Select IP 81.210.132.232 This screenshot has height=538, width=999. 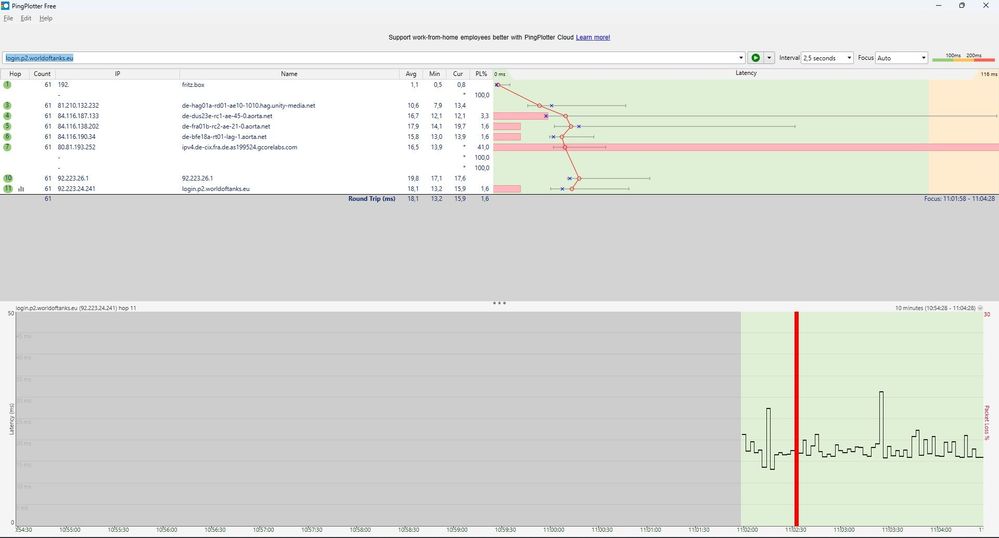coord(78,105)
